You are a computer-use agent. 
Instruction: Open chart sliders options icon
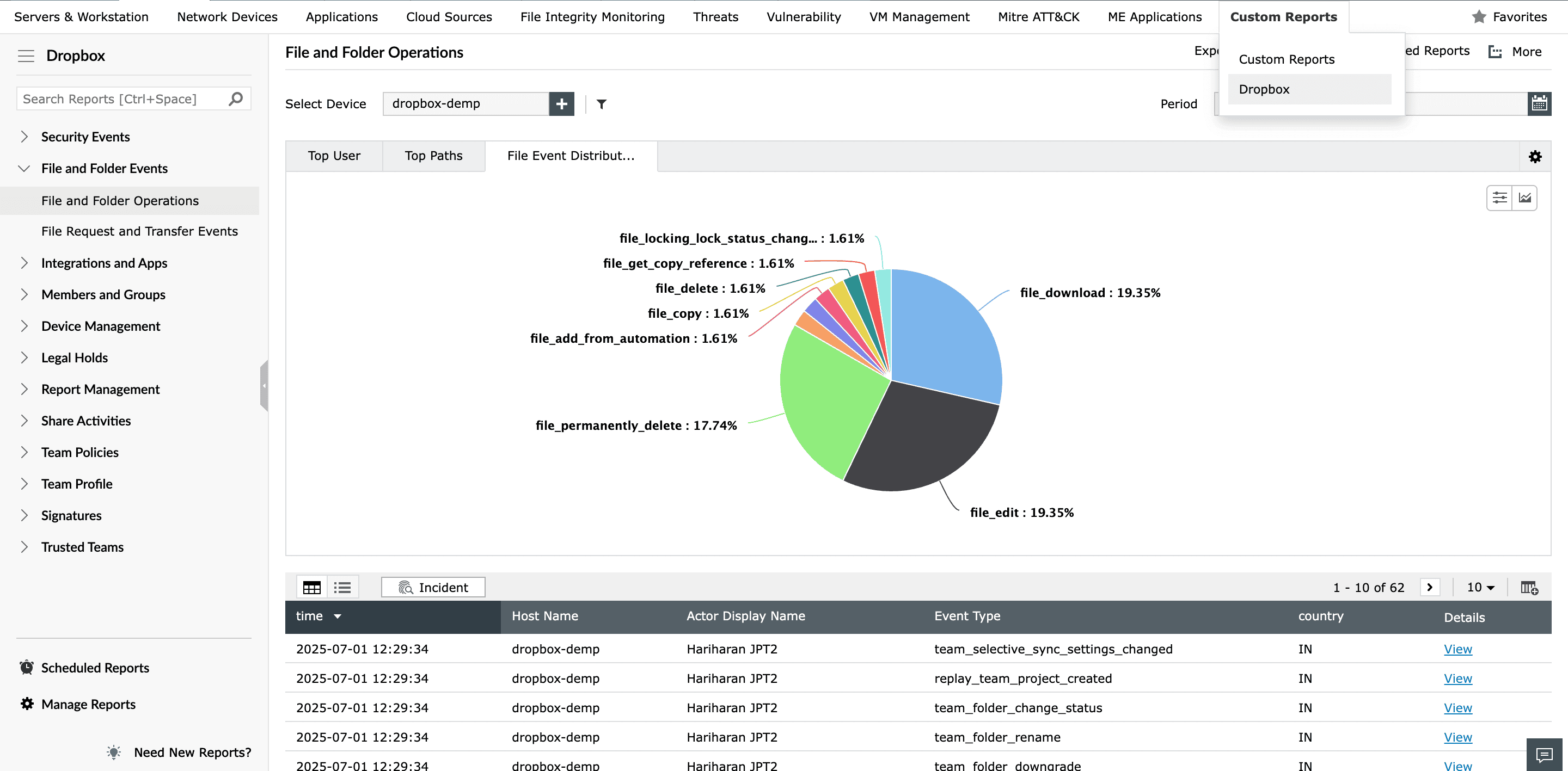click(1499, 198)
